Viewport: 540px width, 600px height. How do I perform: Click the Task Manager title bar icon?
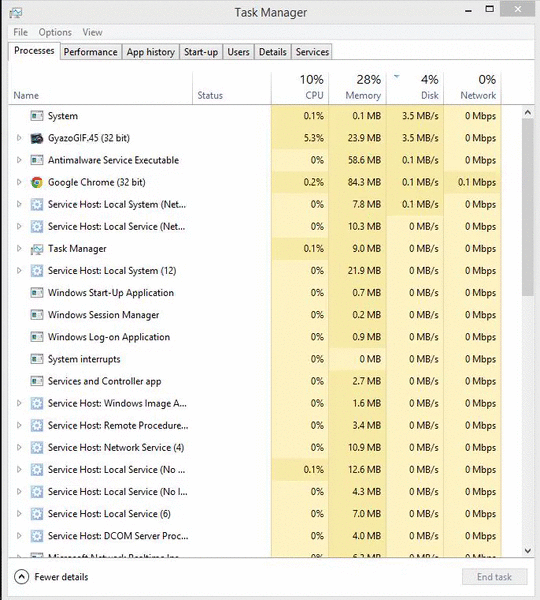[16, 13]
